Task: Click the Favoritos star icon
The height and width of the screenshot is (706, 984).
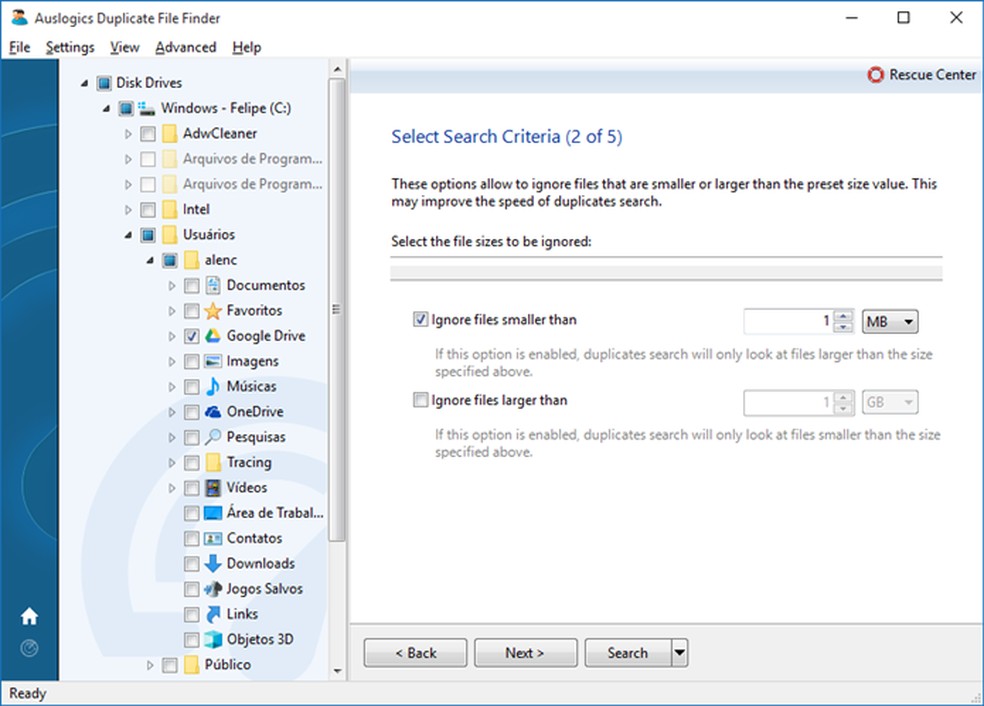Action: coord(213,311)
